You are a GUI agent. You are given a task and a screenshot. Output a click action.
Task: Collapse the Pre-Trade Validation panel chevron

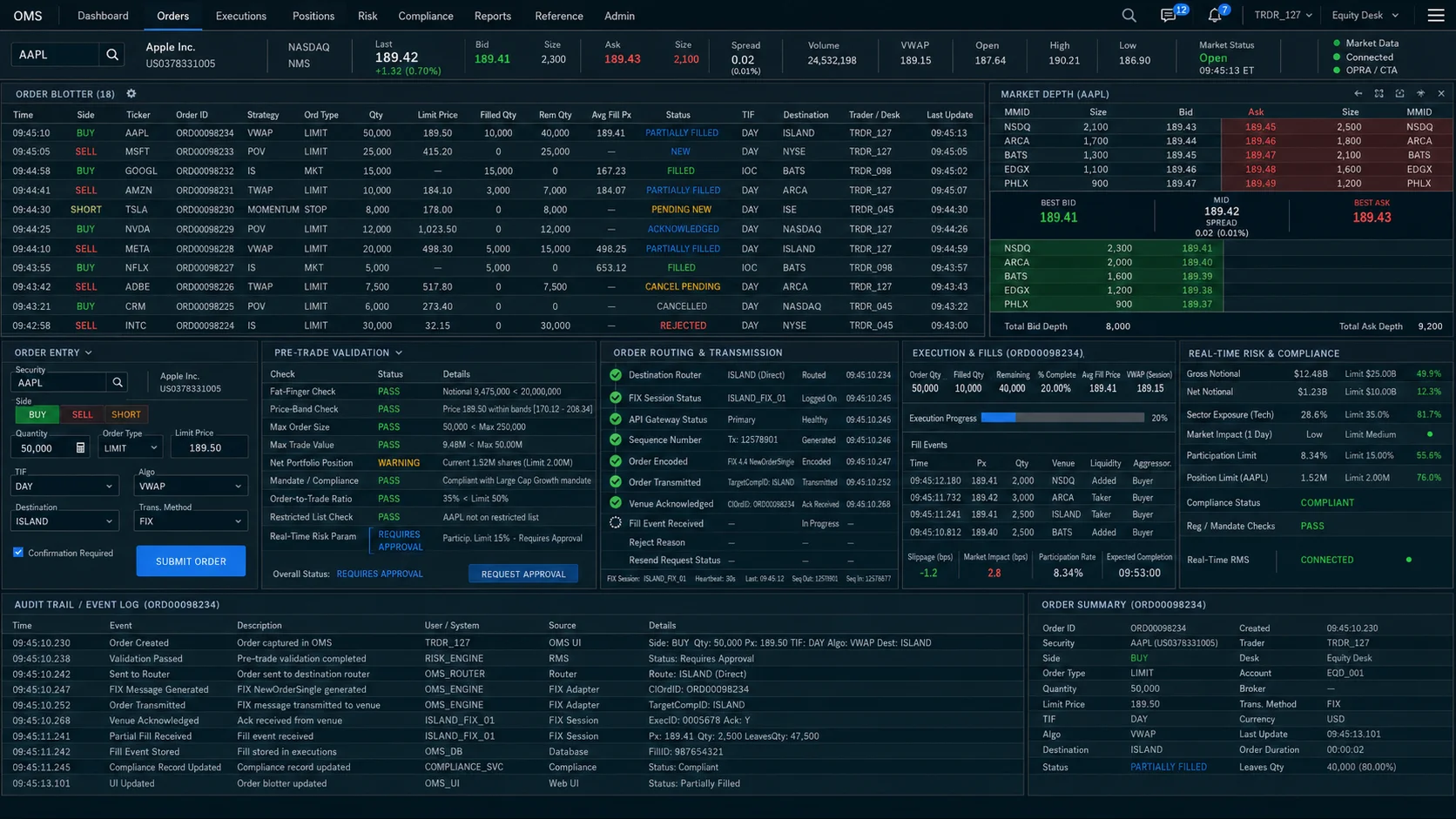399,352
